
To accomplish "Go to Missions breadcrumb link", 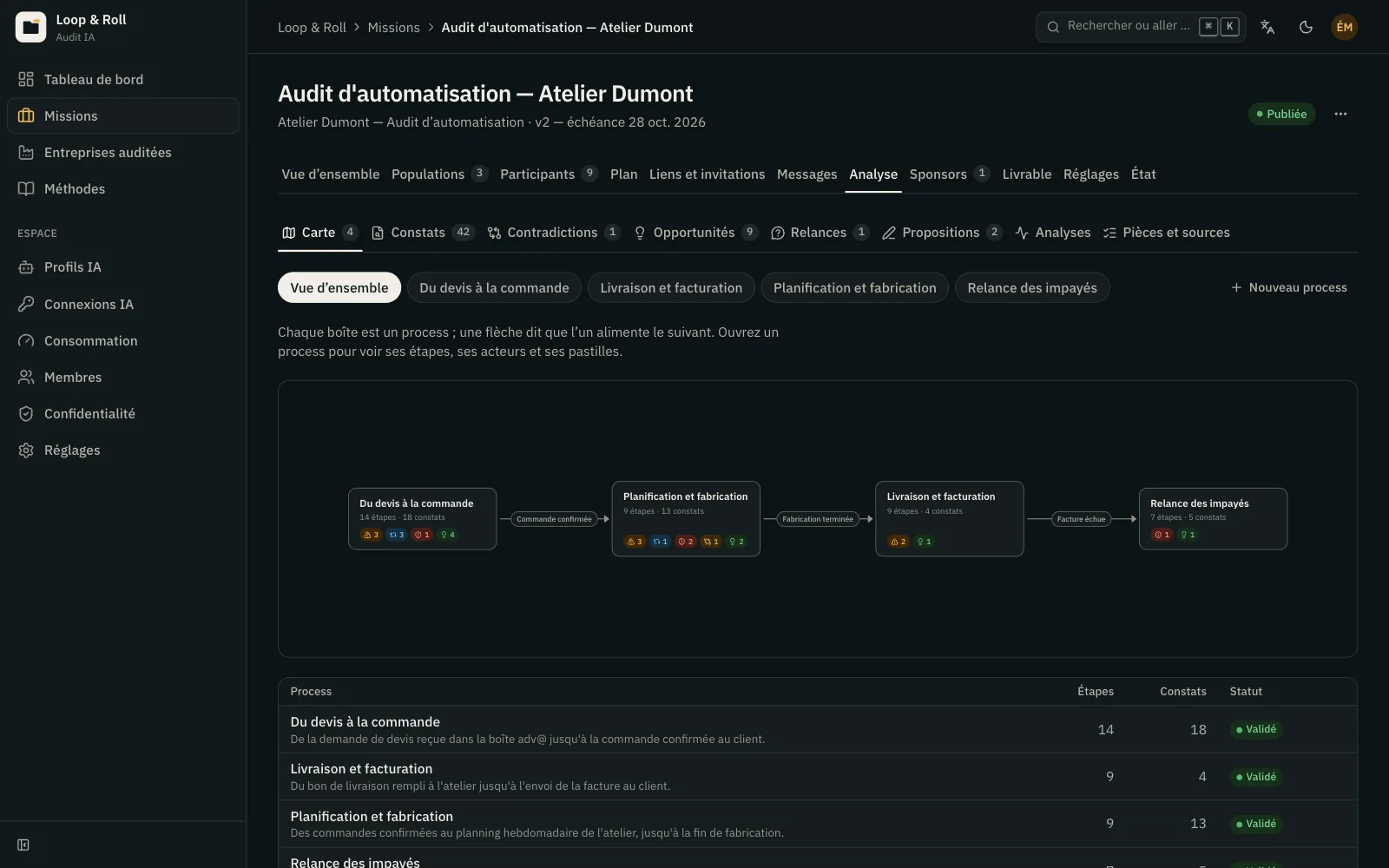I will tap(393, 27).
